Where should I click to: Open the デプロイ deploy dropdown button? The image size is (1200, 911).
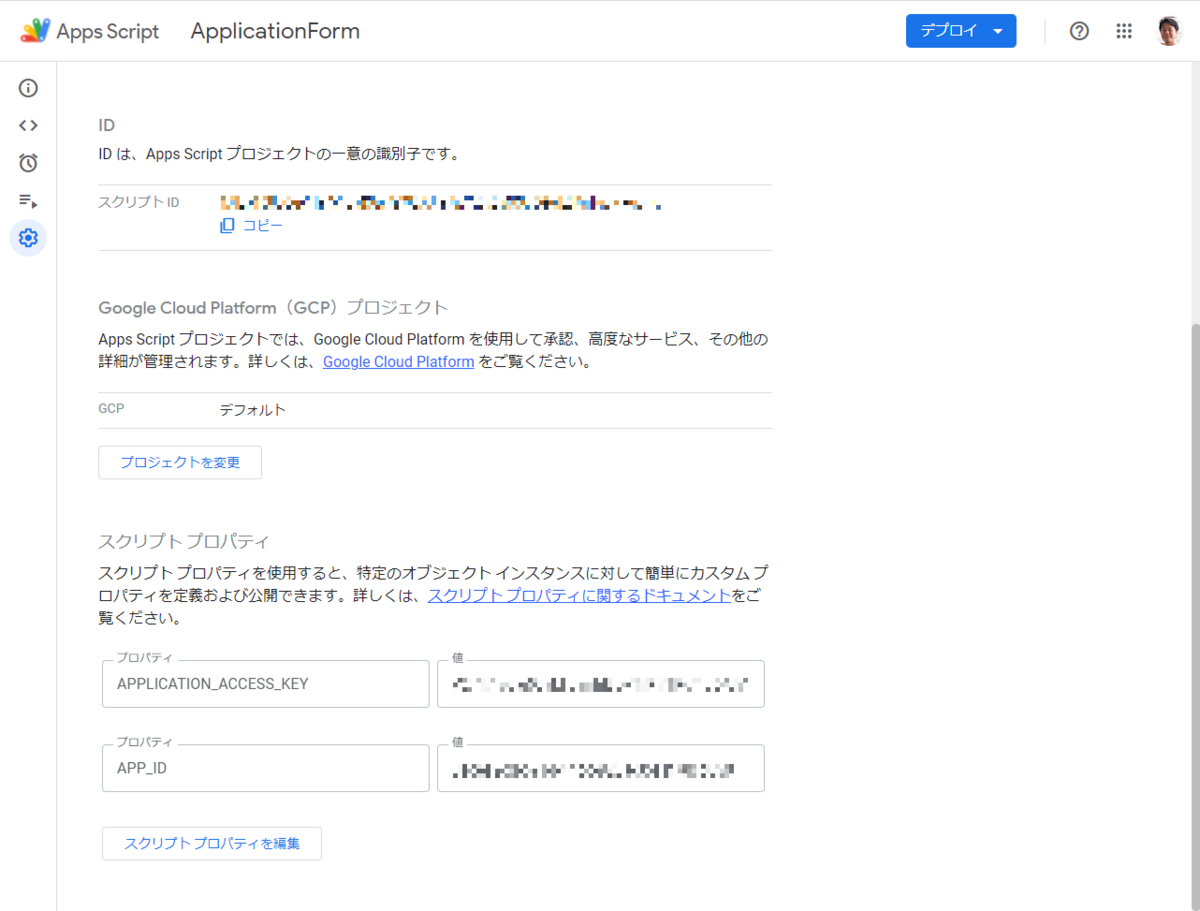click(961, 31)
